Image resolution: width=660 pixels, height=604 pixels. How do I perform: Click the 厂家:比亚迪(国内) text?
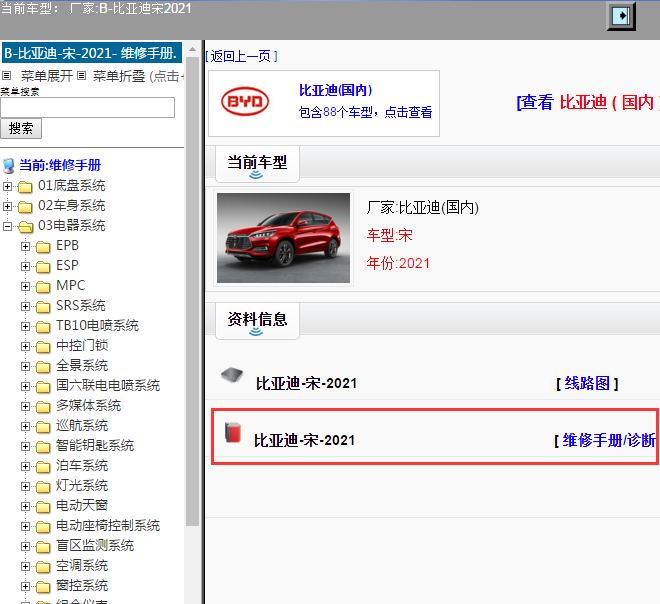[x=423, y=208]
